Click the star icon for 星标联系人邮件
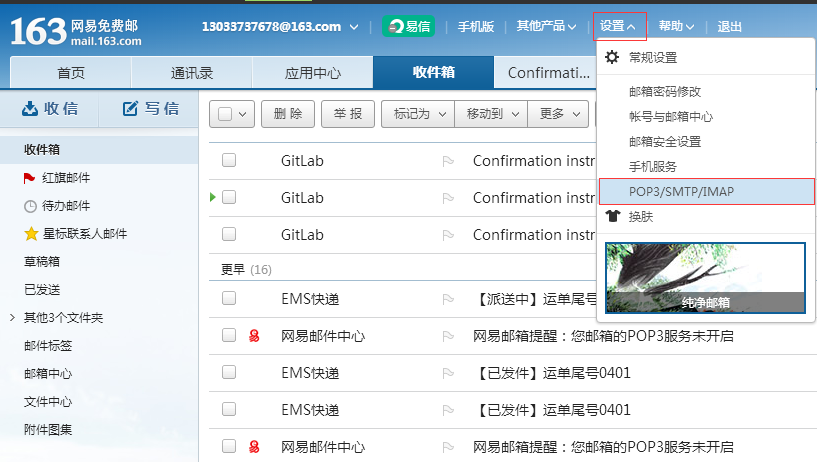Viewport: 817px width, 462px height. point(31,234)
